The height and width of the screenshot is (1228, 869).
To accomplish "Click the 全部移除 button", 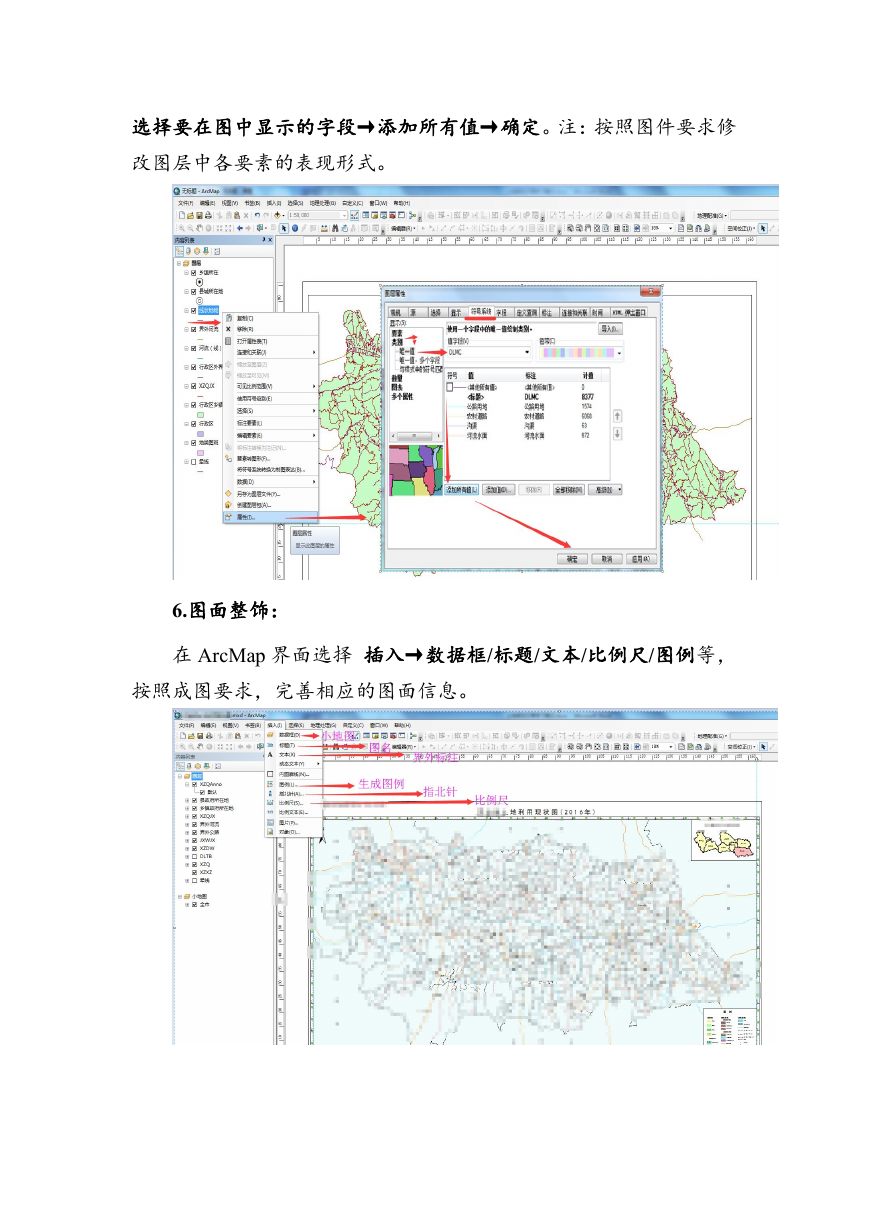I will point(567,490).
